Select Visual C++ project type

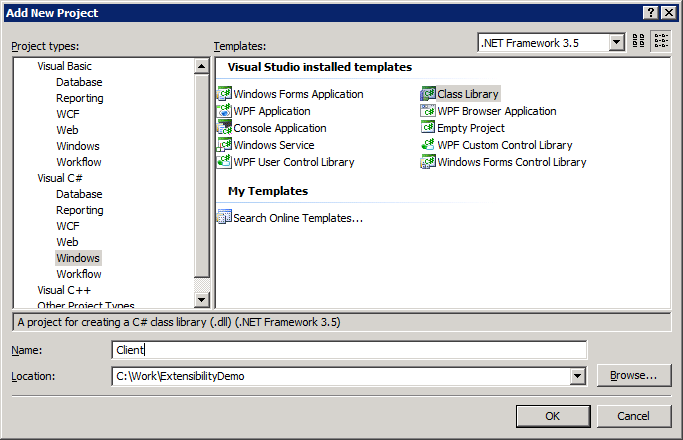tap(64, 290)
